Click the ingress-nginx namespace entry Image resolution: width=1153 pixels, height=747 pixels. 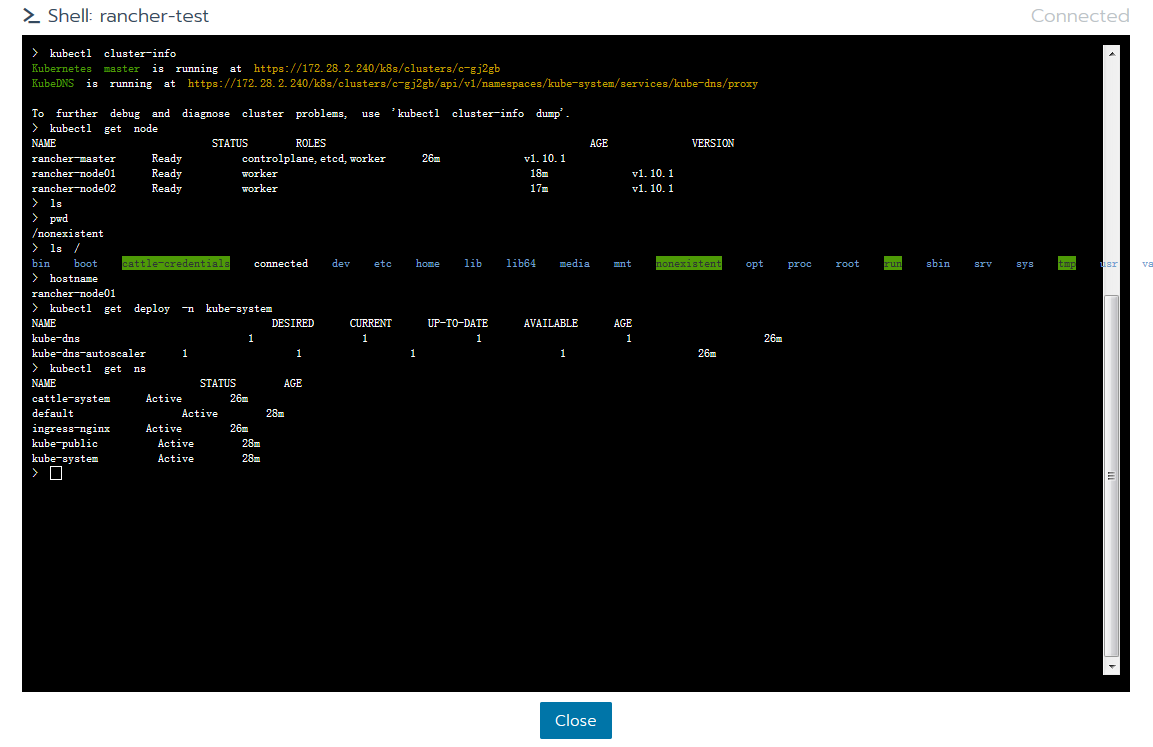tap(71, 429)
